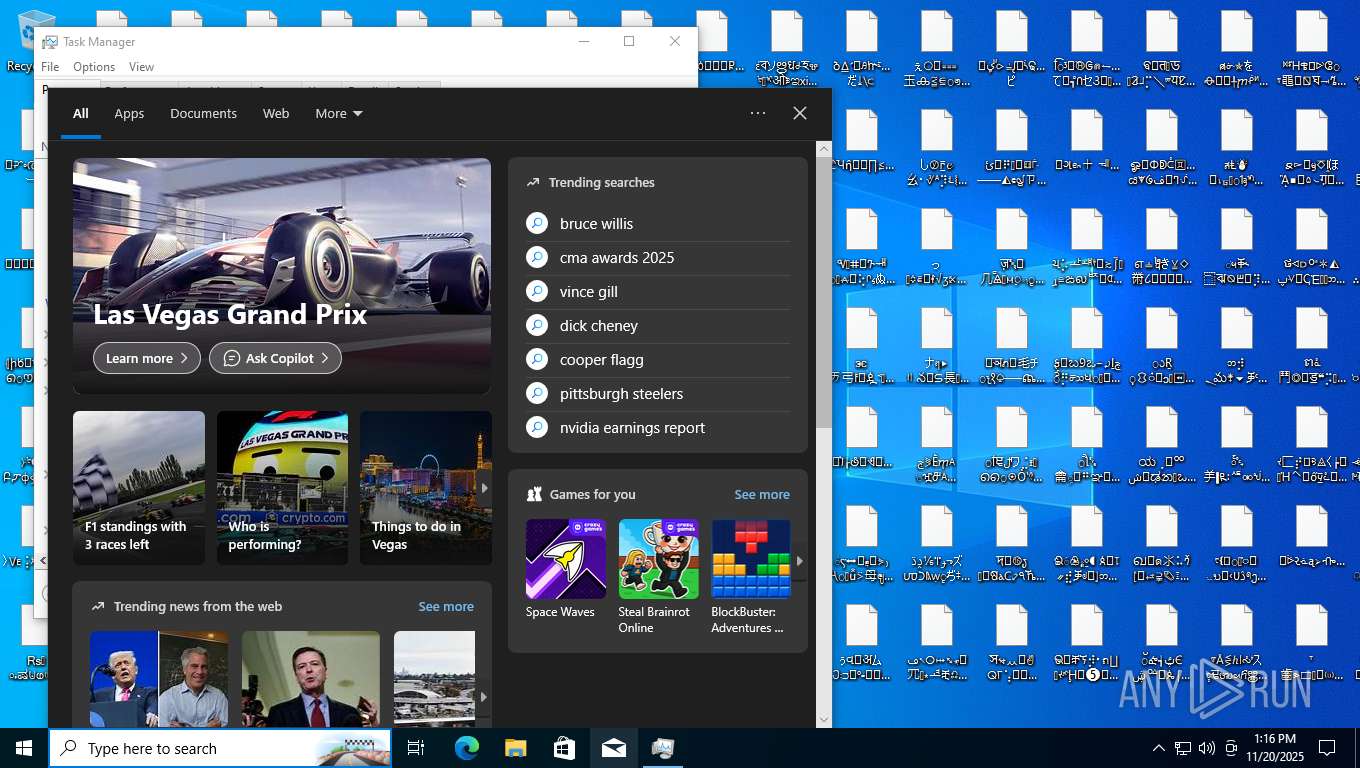
Task: Click next arrow in Games for you
Action: coord(799,561)
